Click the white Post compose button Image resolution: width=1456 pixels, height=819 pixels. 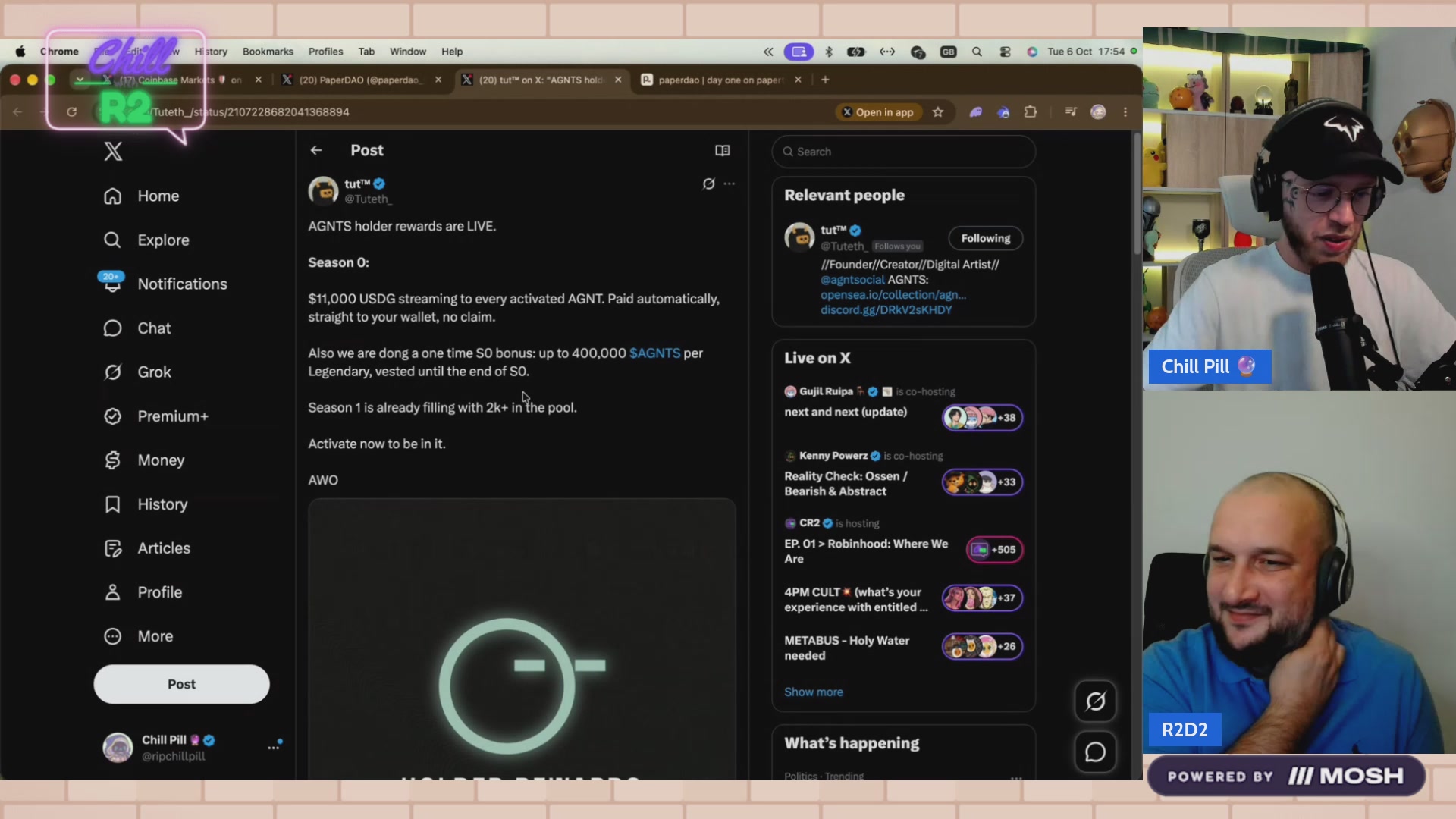pos(181,684)
